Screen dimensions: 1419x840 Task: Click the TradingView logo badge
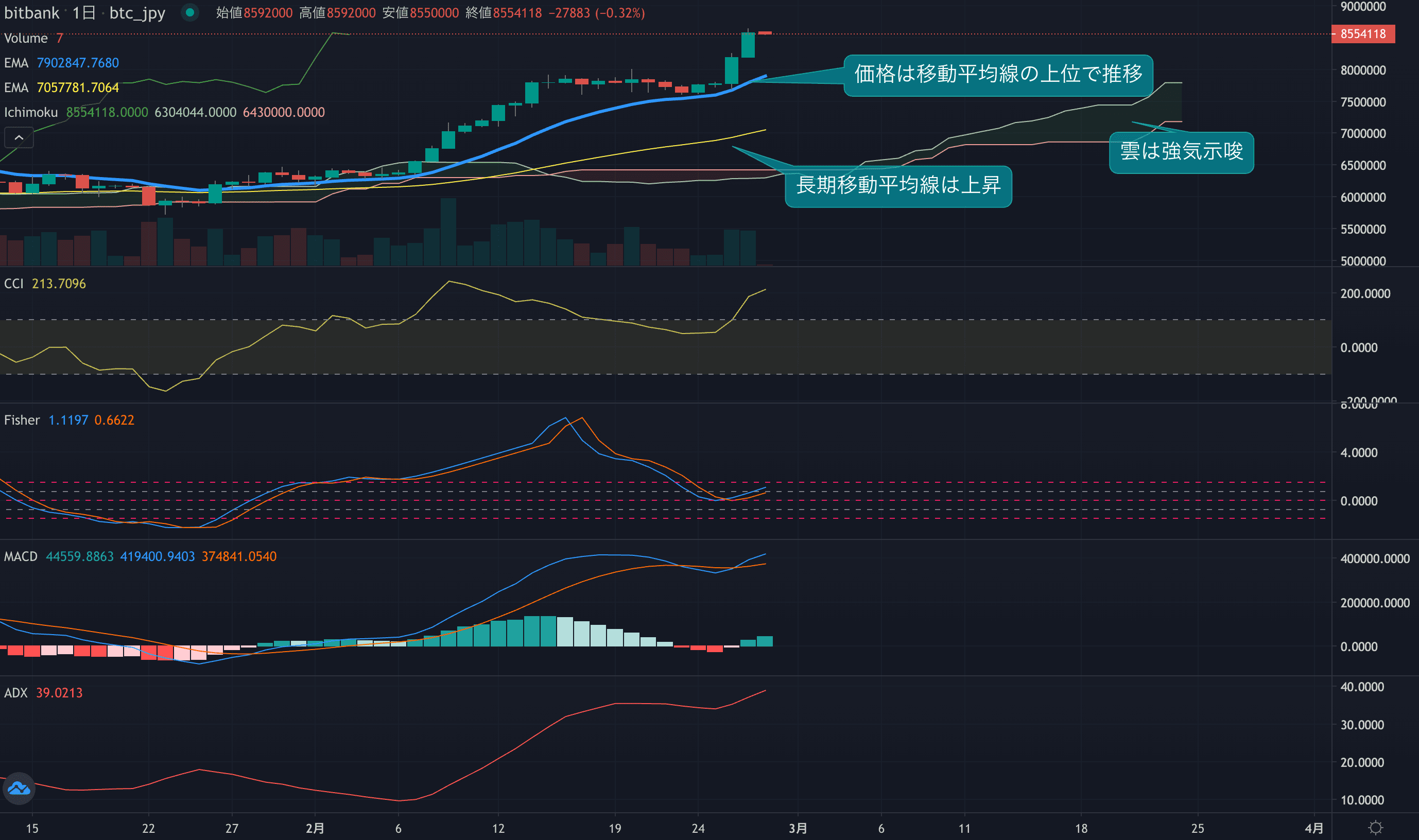coord(19,788)
